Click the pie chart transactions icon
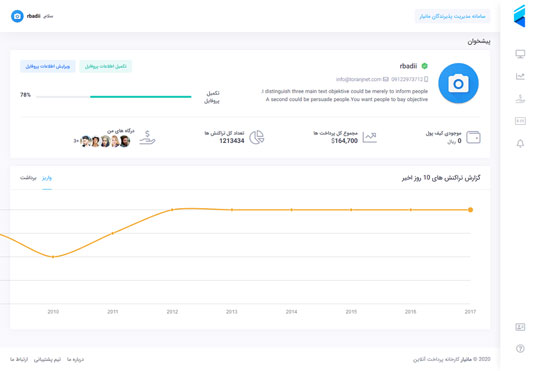The image size is (540, 371). point(257,137)
